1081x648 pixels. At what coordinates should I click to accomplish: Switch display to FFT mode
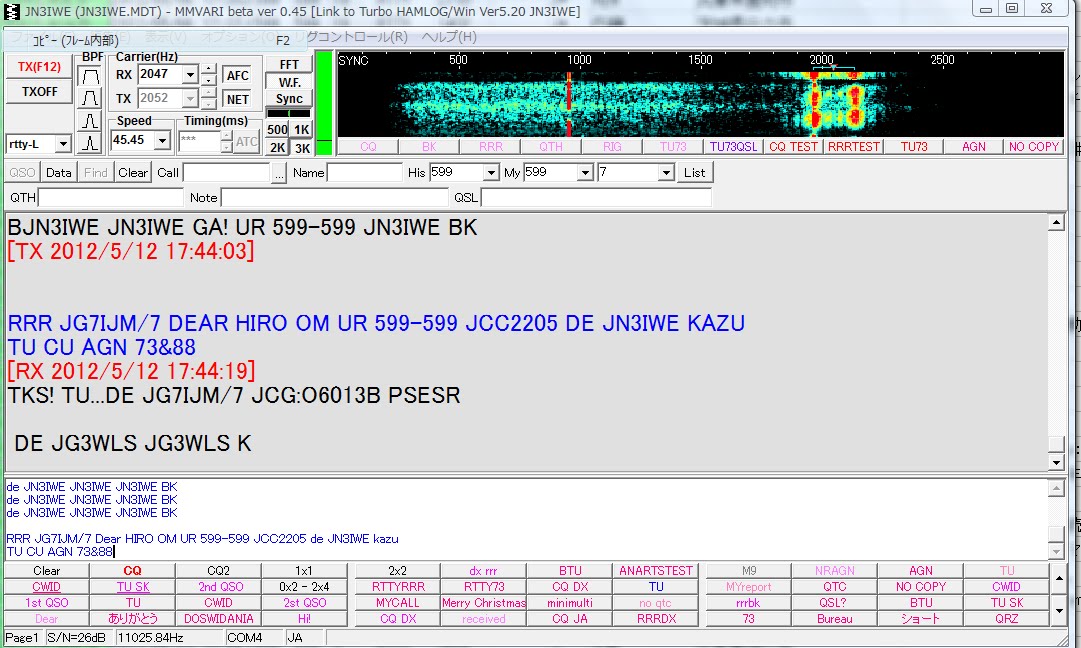289,65
